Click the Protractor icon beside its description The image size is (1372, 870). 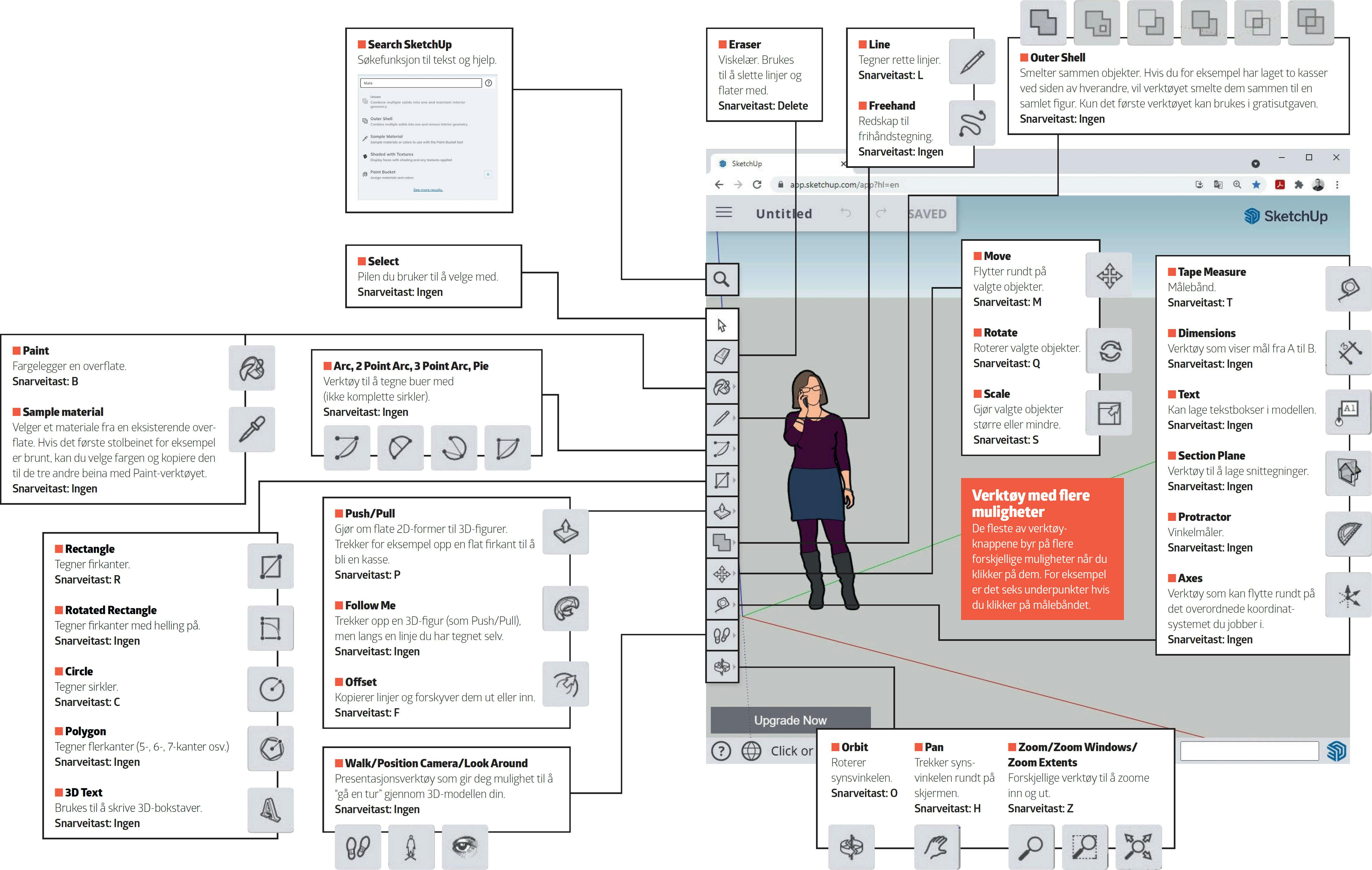coord(1349,534)
